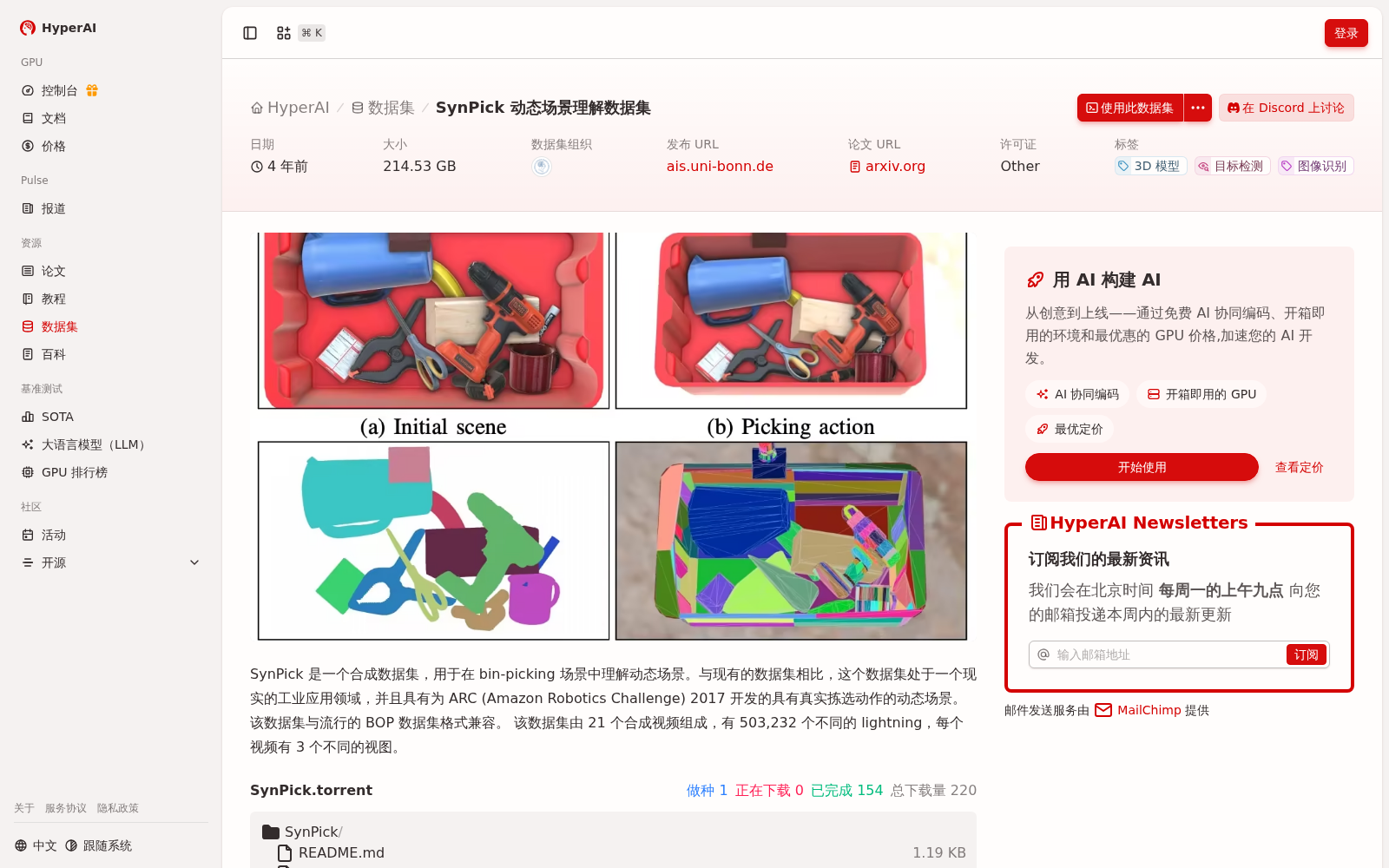Image resolution: width=1389 pixels, height=868 pixels.
Task: Click the 做种 1 seeding count
Action: (x=707, y=790)
